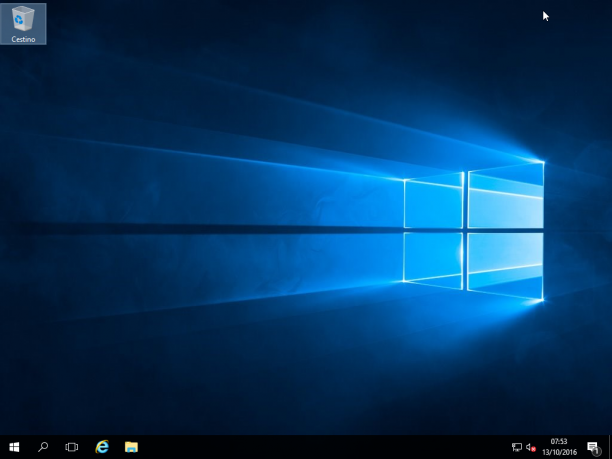This screenshot has height=459, width=612.
Task: Open the taskbar search magnifier
Action: click(43, 447)
